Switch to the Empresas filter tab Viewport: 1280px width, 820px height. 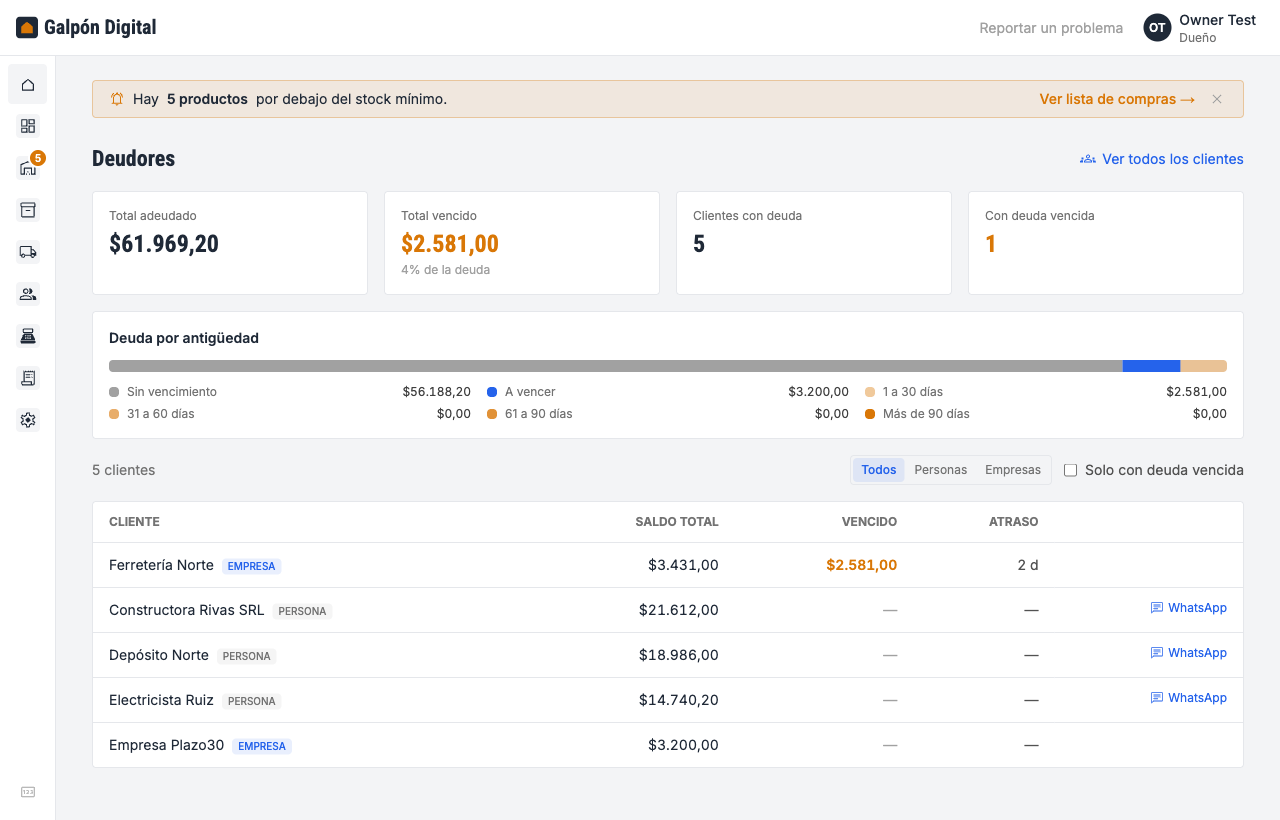[1013, 470]
